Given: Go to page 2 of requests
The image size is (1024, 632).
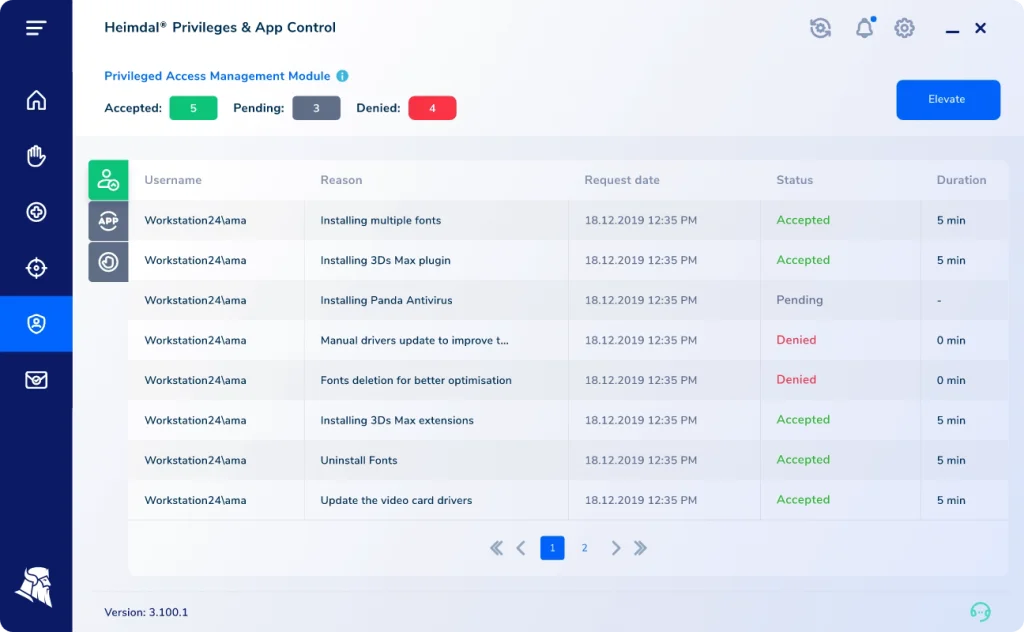Looking at the screenshot, I should click(x=584, y=548).
